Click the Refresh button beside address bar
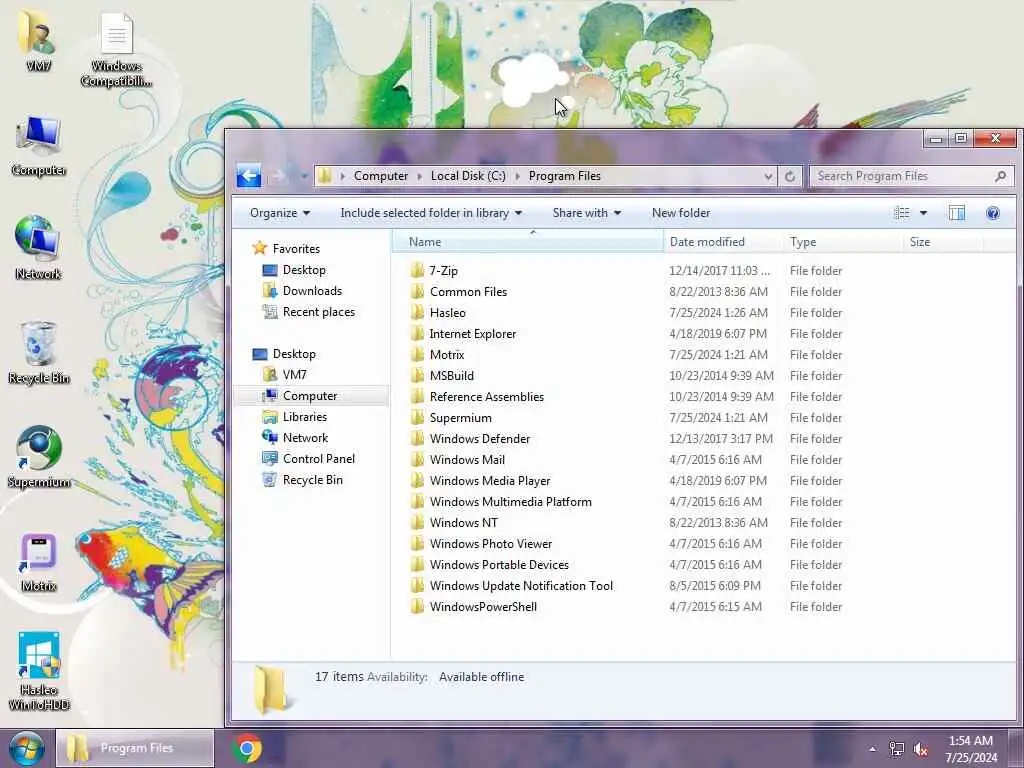Screen dimensions: 1024x768 790,176
